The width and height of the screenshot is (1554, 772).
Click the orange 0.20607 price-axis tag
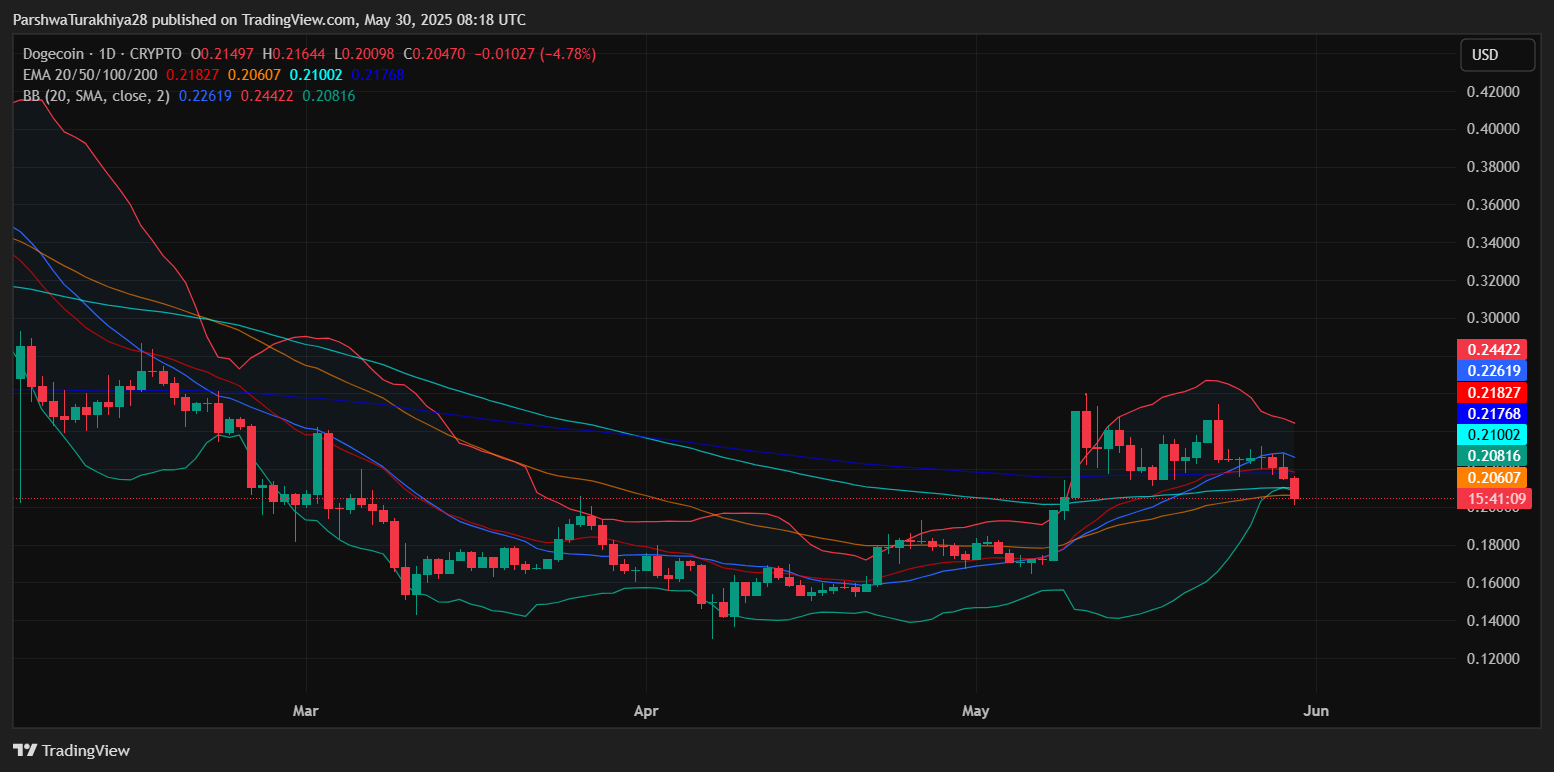[1494, 478]
